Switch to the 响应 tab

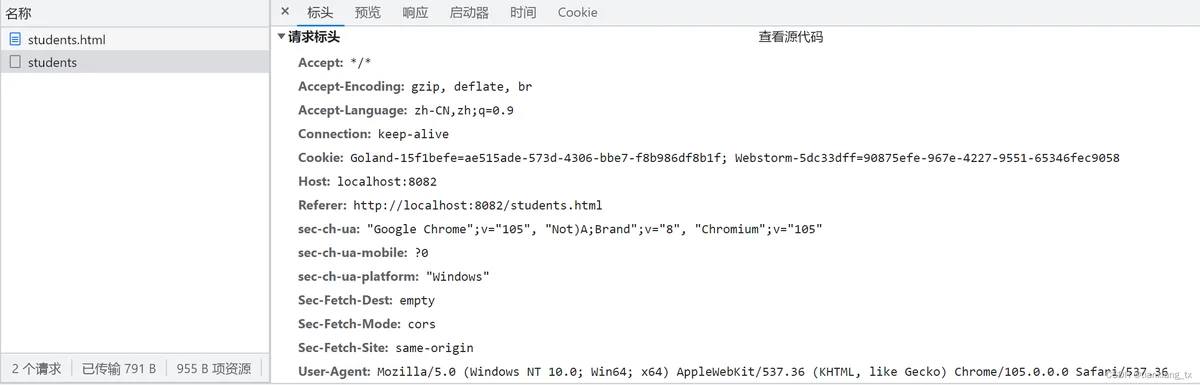tap(415, 13)
